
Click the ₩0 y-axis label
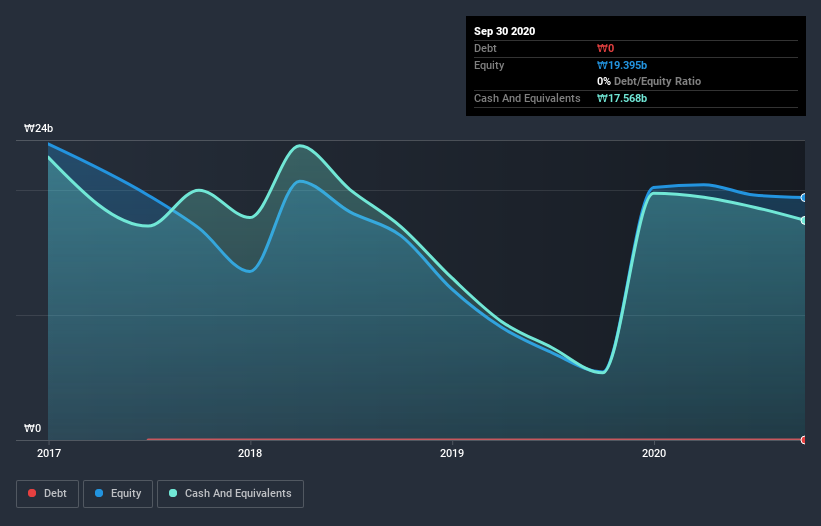click(32, 428)
